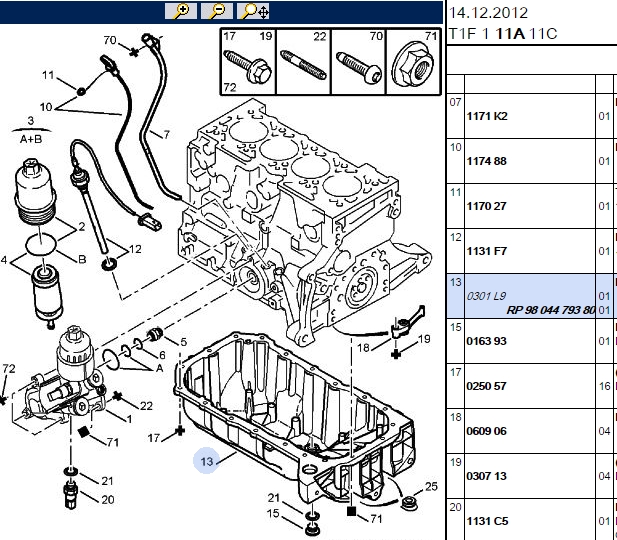This screenshot has height=540, width=617.
Task: Select callout 18 for the oil jet
Action: [x=364, y=348]
